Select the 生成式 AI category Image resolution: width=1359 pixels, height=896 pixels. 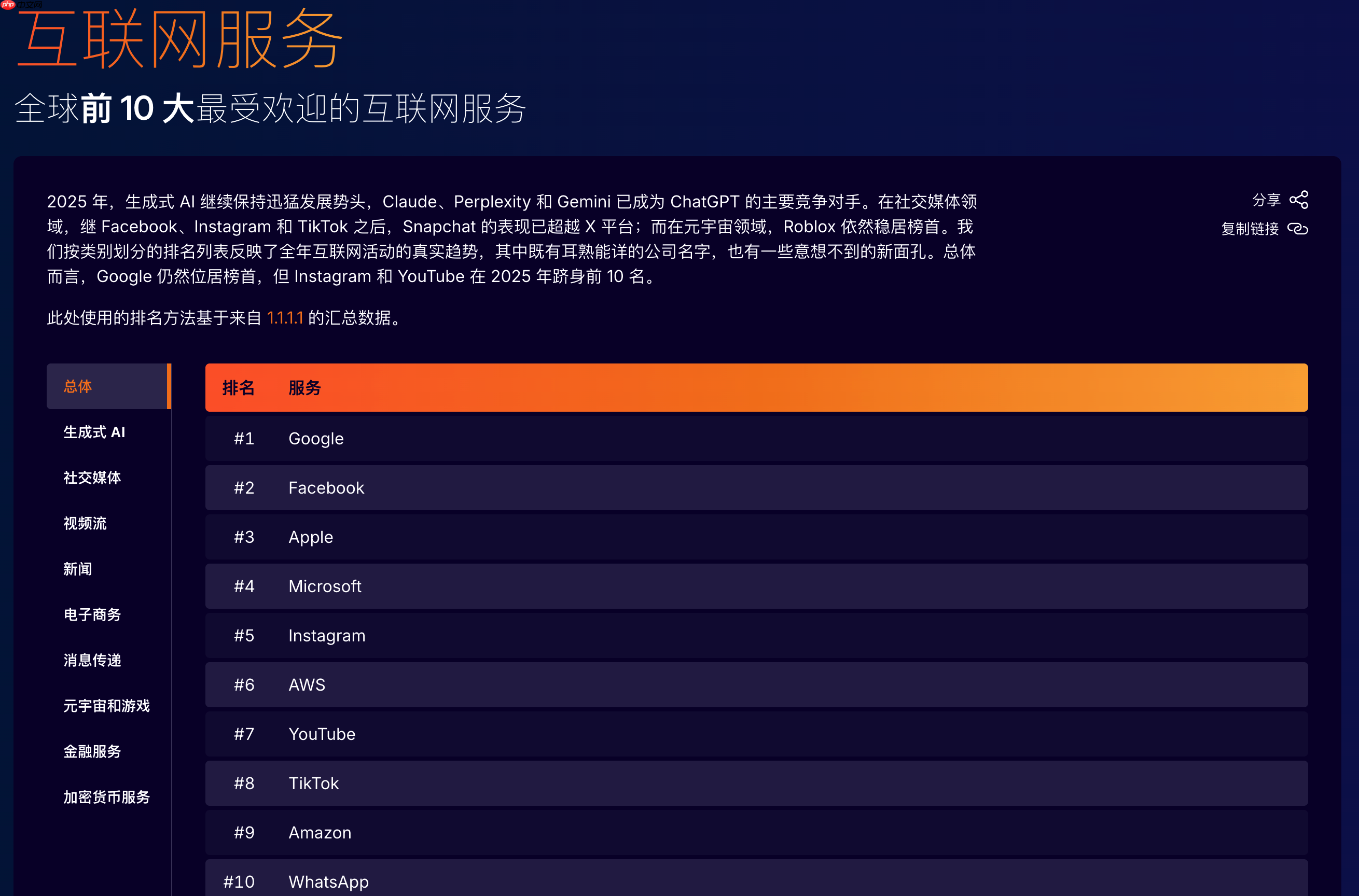[x=94, y=432]
